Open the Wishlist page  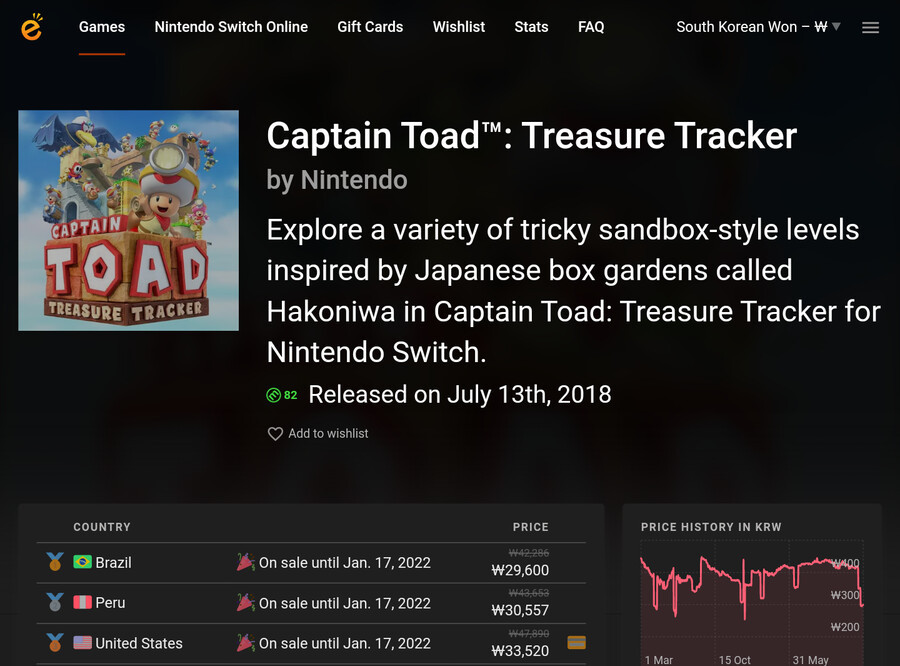point(459,27)
